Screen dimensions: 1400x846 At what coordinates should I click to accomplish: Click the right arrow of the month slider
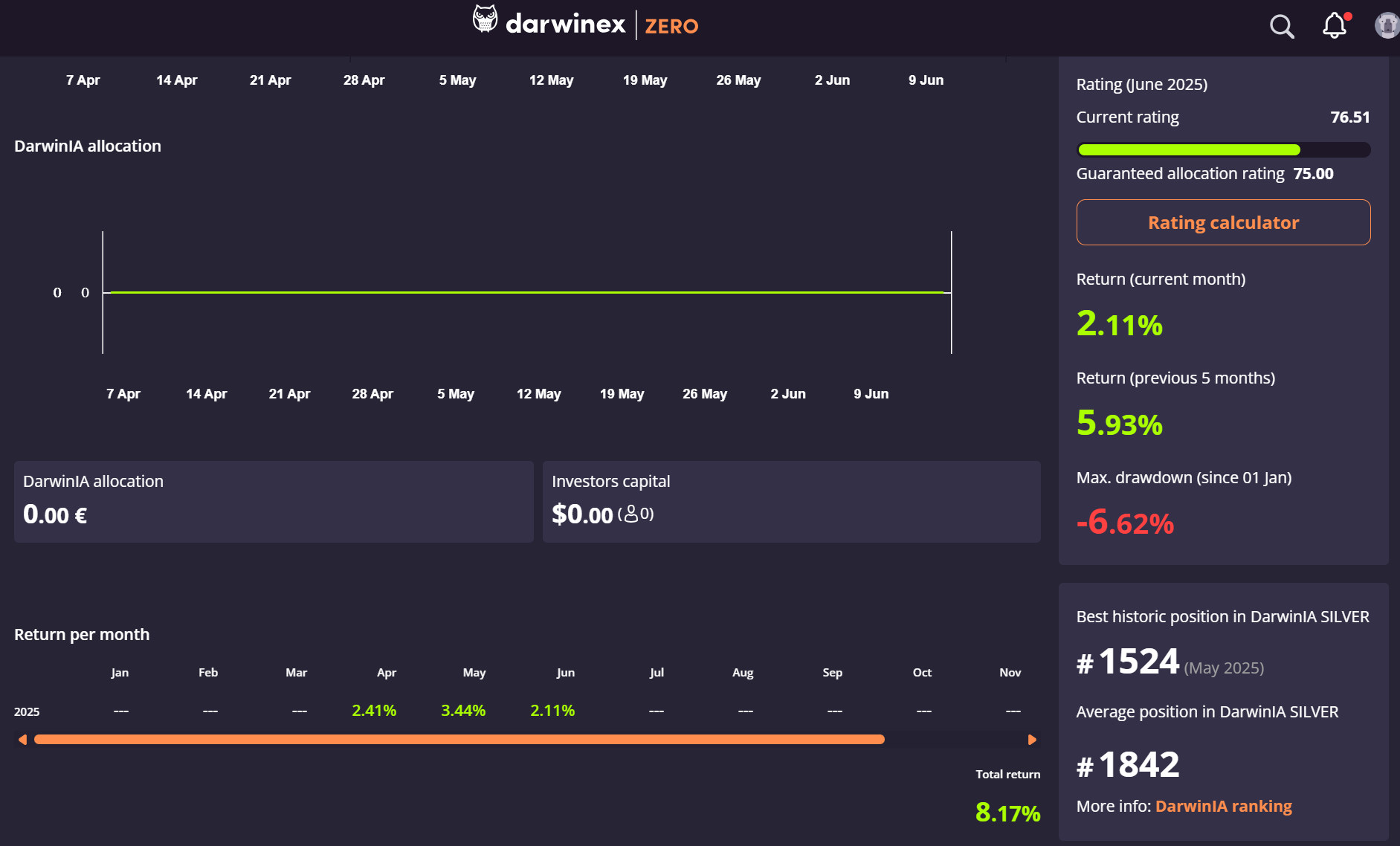(x=1032, y=739)
